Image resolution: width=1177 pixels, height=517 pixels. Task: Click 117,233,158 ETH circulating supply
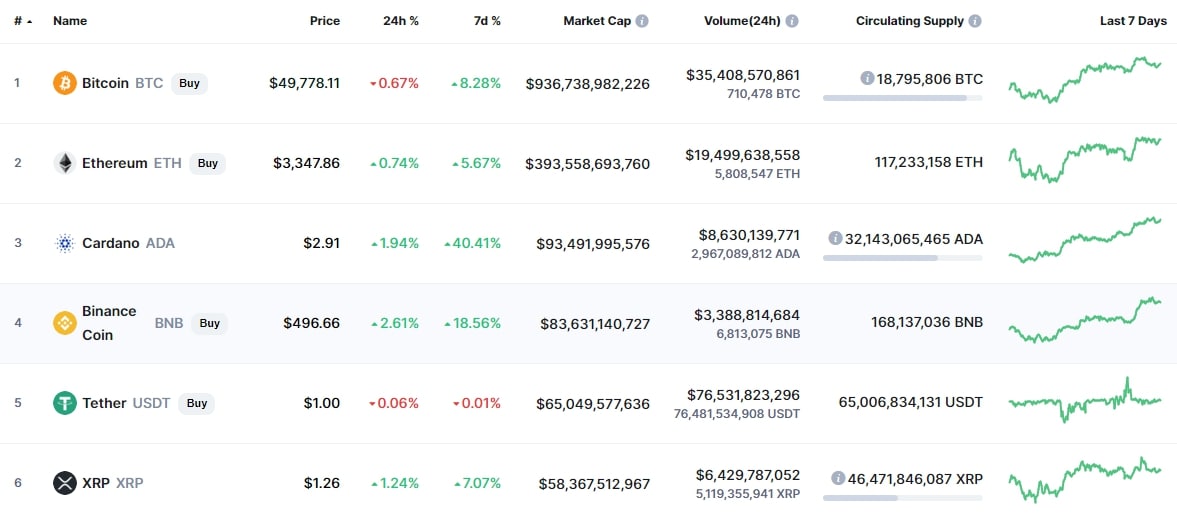929,162
